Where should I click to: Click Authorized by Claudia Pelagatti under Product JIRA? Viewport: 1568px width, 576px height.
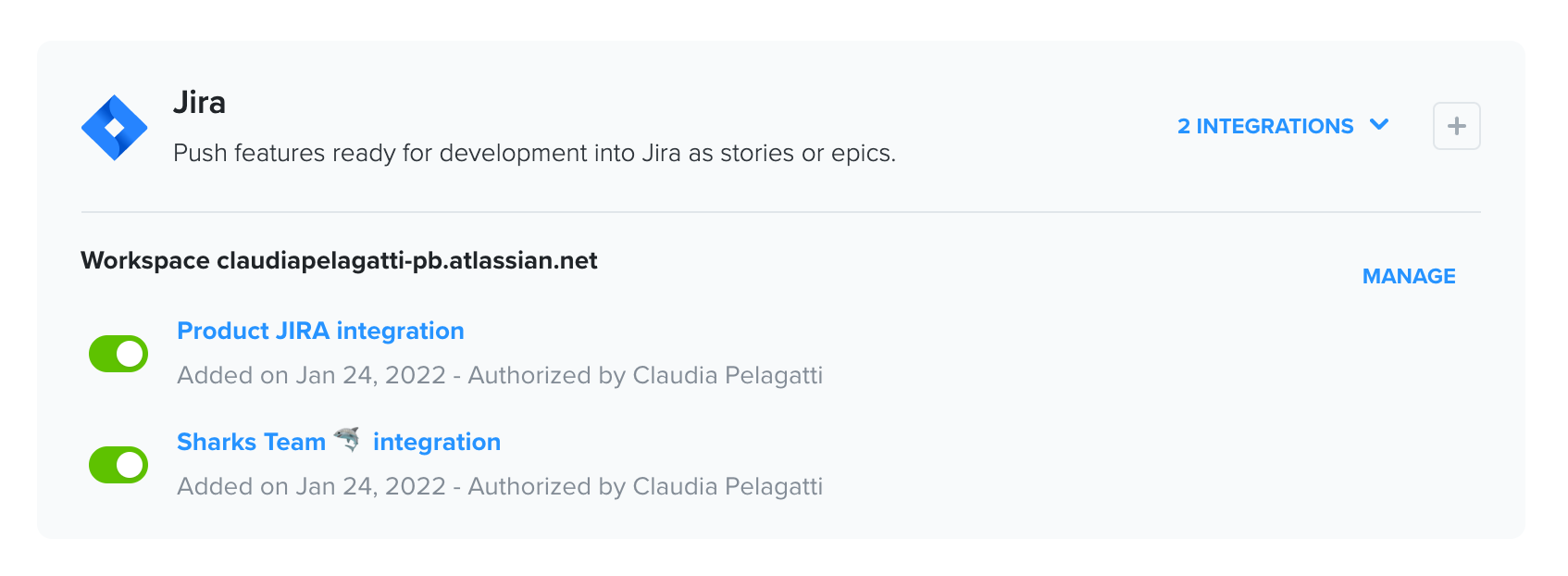coord(645,375)
